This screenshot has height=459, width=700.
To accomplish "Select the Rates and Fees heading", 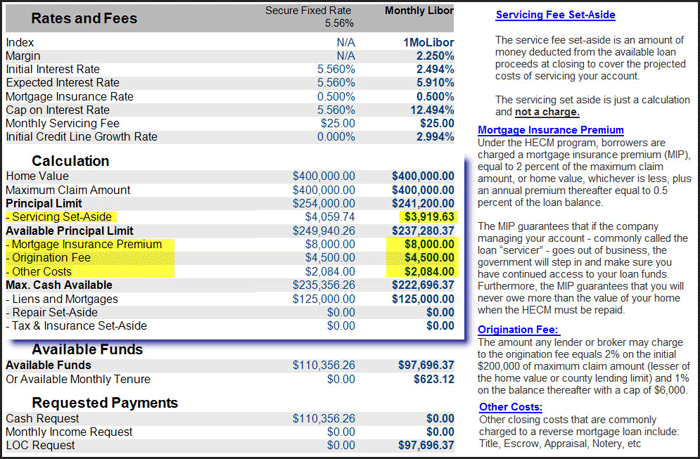I will point(84,18).
